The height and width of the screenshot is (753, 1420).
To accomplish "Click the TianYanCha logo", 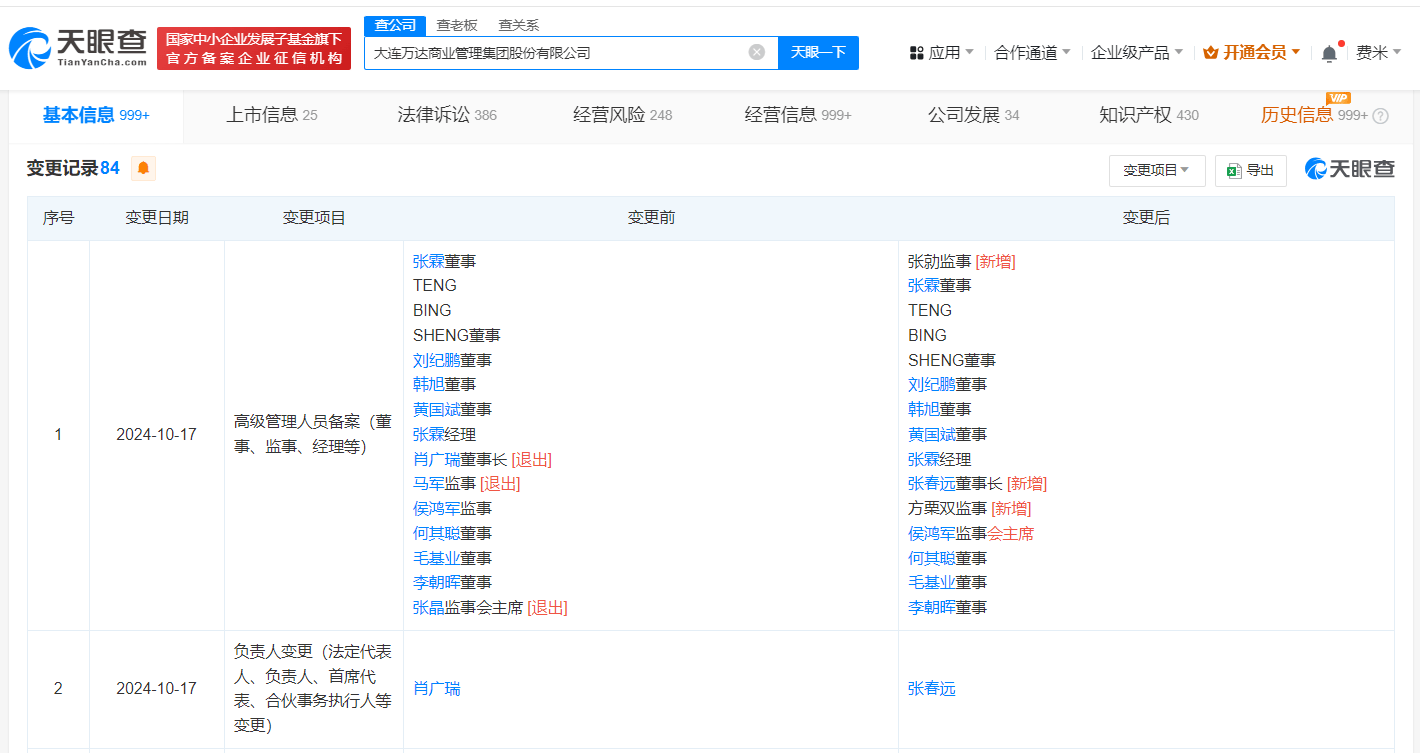I will (77, 47).
